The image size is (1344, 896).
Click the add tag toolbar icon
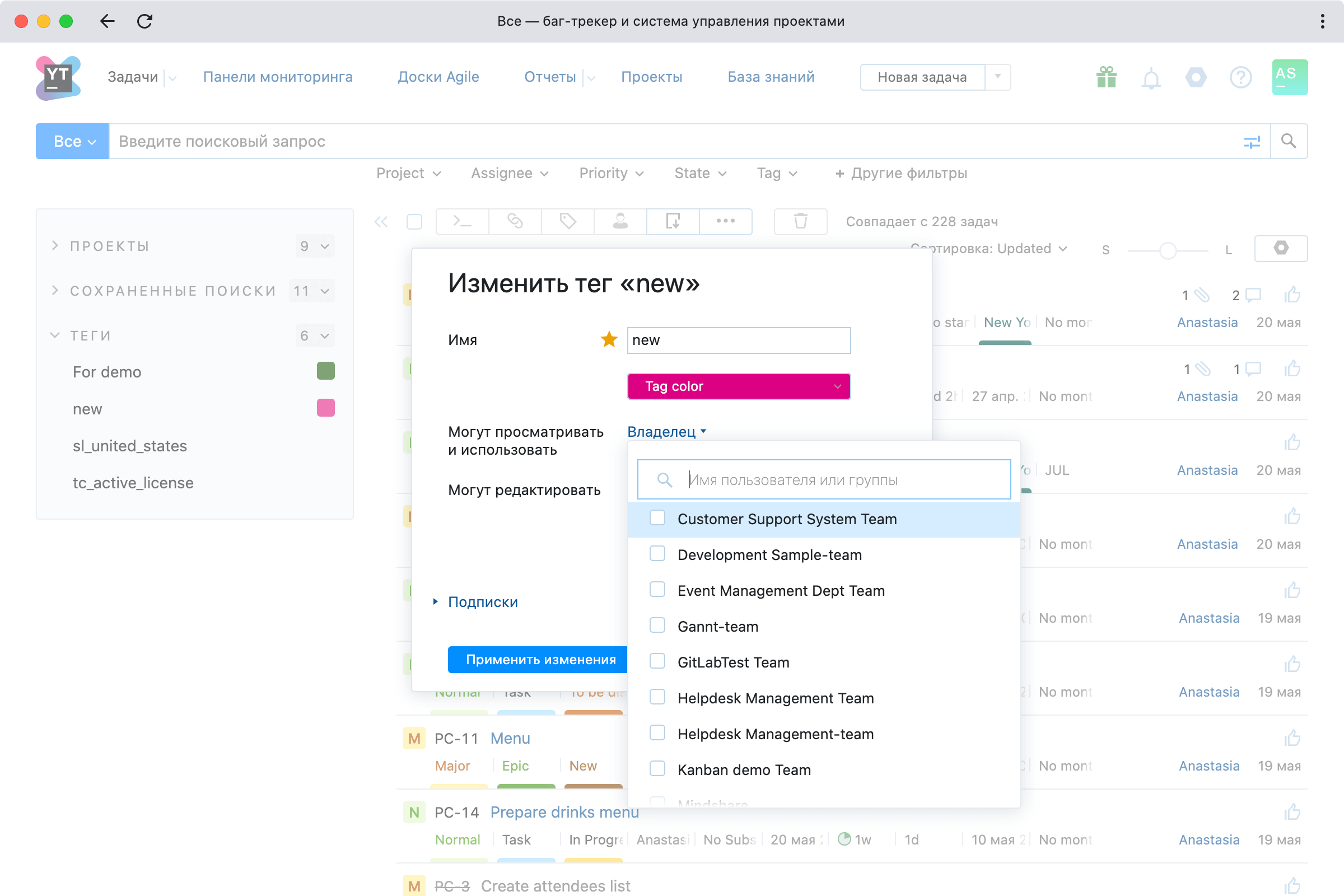click(567, 222)
